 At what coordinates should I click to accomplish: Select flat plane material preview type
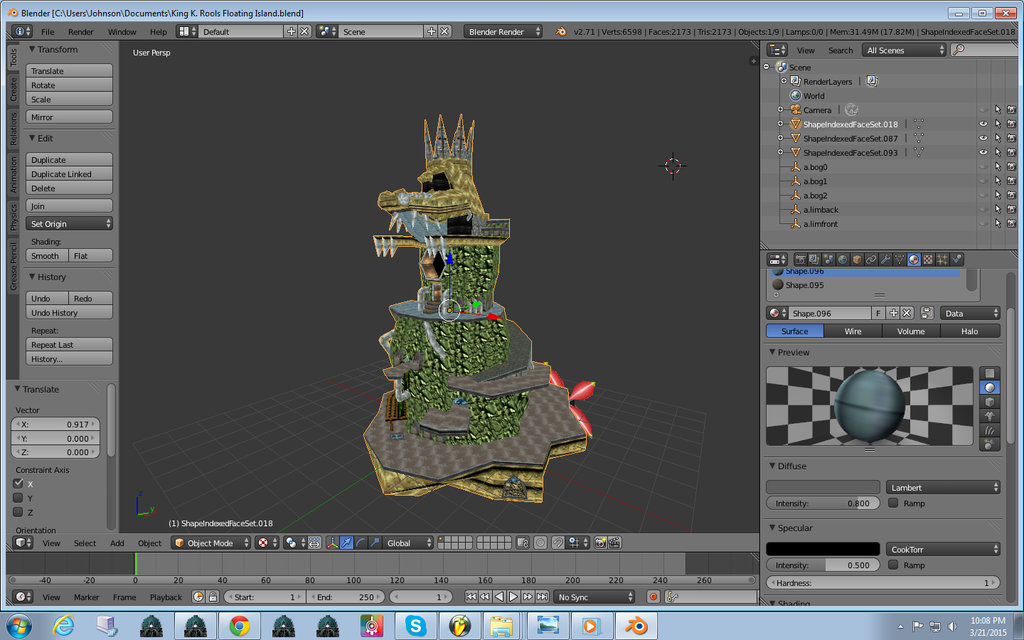click(989, 374)
